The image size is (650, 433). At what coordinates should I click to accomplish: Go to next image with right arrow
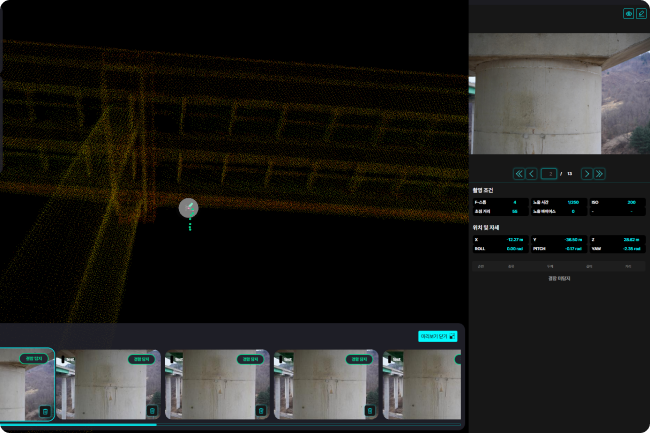tap(586, 173)
